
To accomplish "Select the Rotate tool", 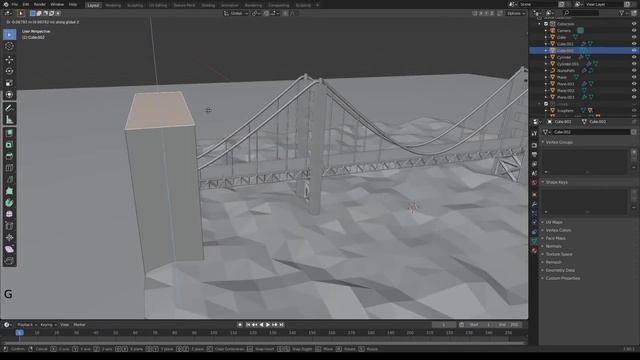I will coord(9,71).
